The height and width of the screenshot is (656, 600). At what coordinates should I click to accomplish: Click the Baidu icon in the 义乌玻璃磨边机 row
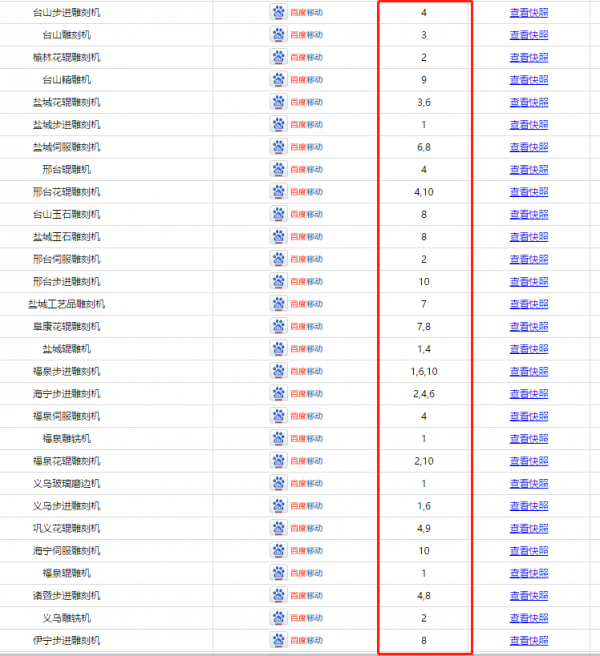[278, 483]
